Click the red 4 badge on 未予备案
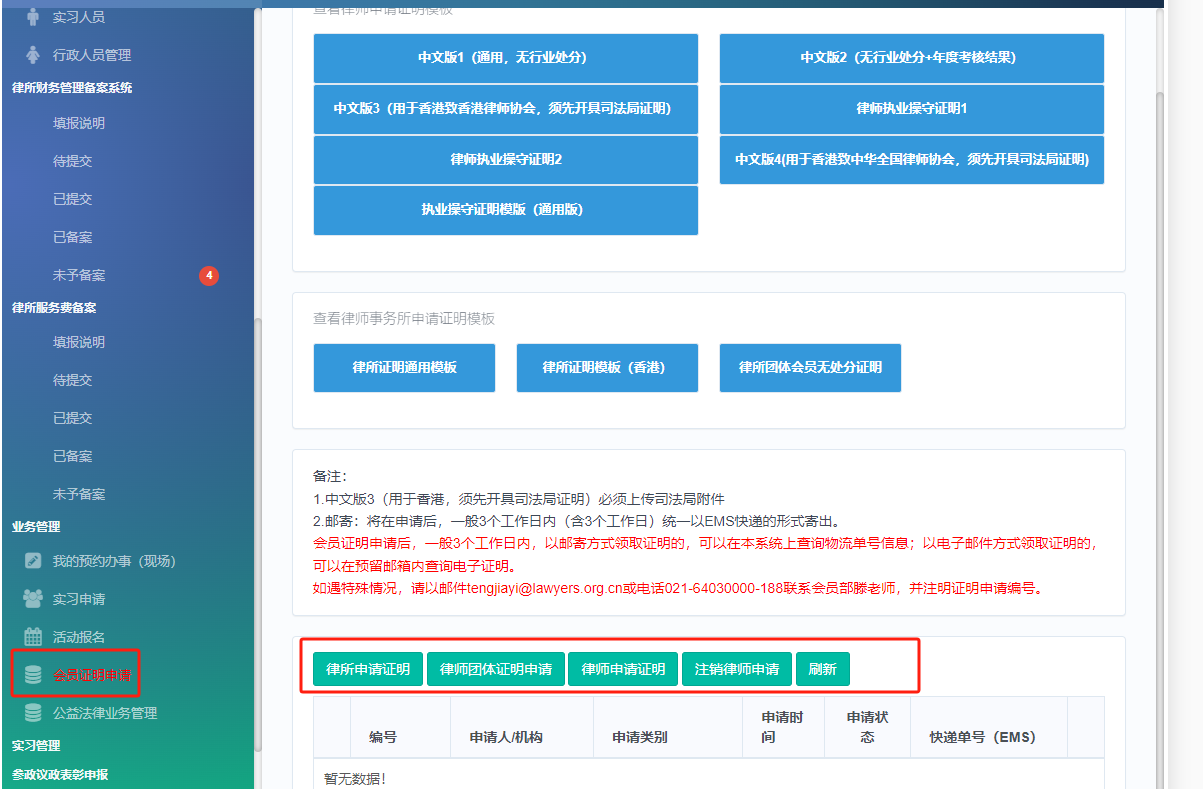The height and width of the screenshot is (789, 1203). [209, 275]
